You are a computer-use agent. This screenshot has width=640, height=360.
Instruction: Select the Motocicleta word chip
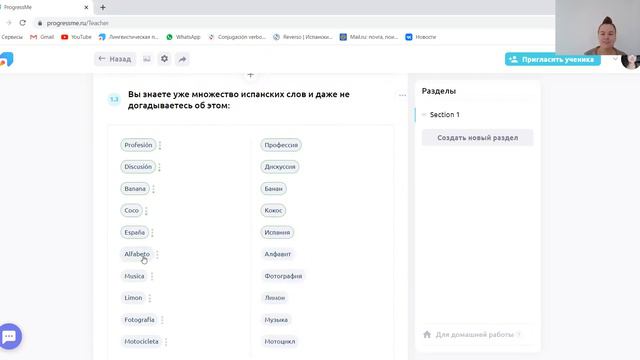click(x=141, y=341)
